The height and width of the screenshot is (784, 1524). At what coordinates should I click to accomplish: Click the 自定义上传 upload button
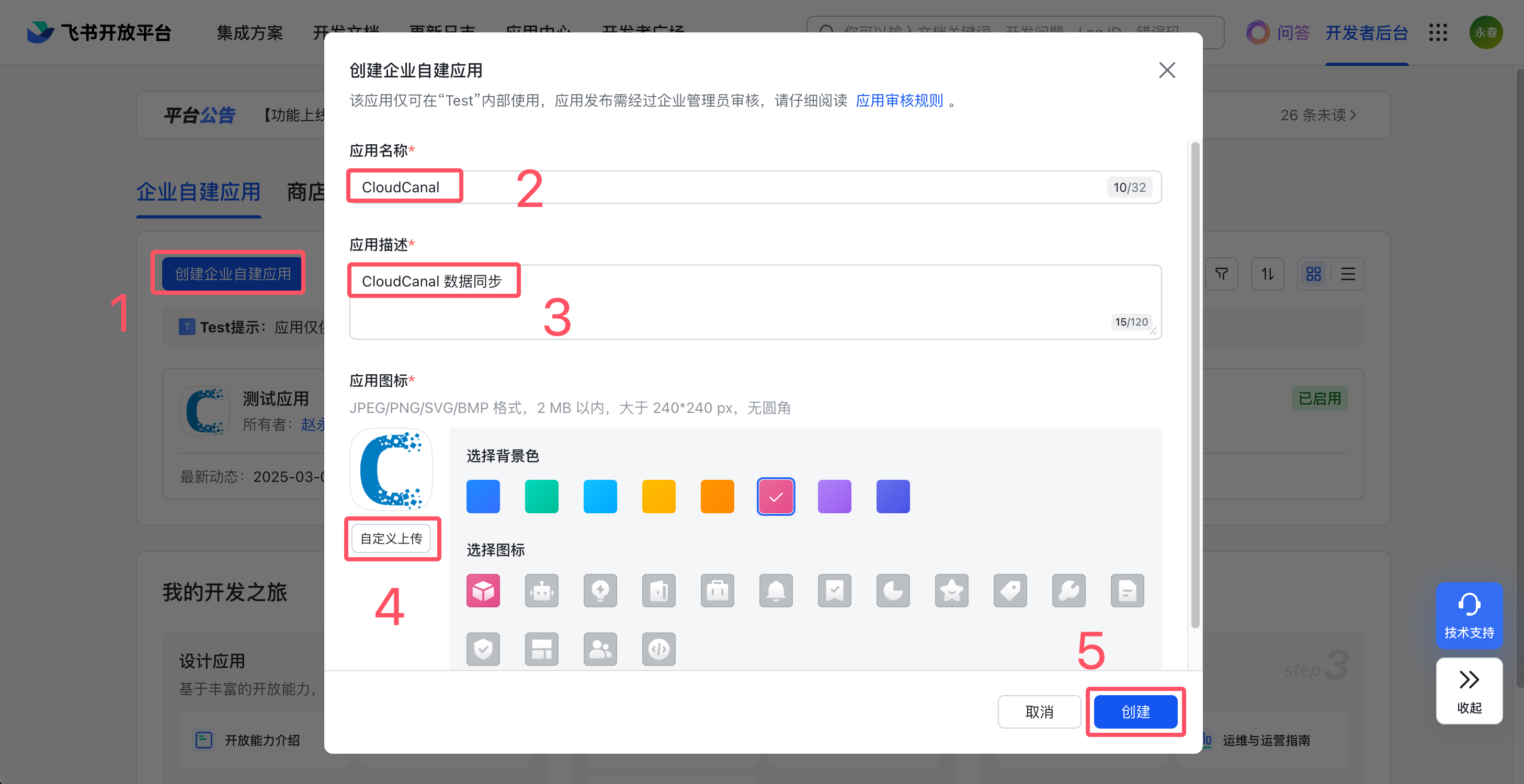coord(391,539)
